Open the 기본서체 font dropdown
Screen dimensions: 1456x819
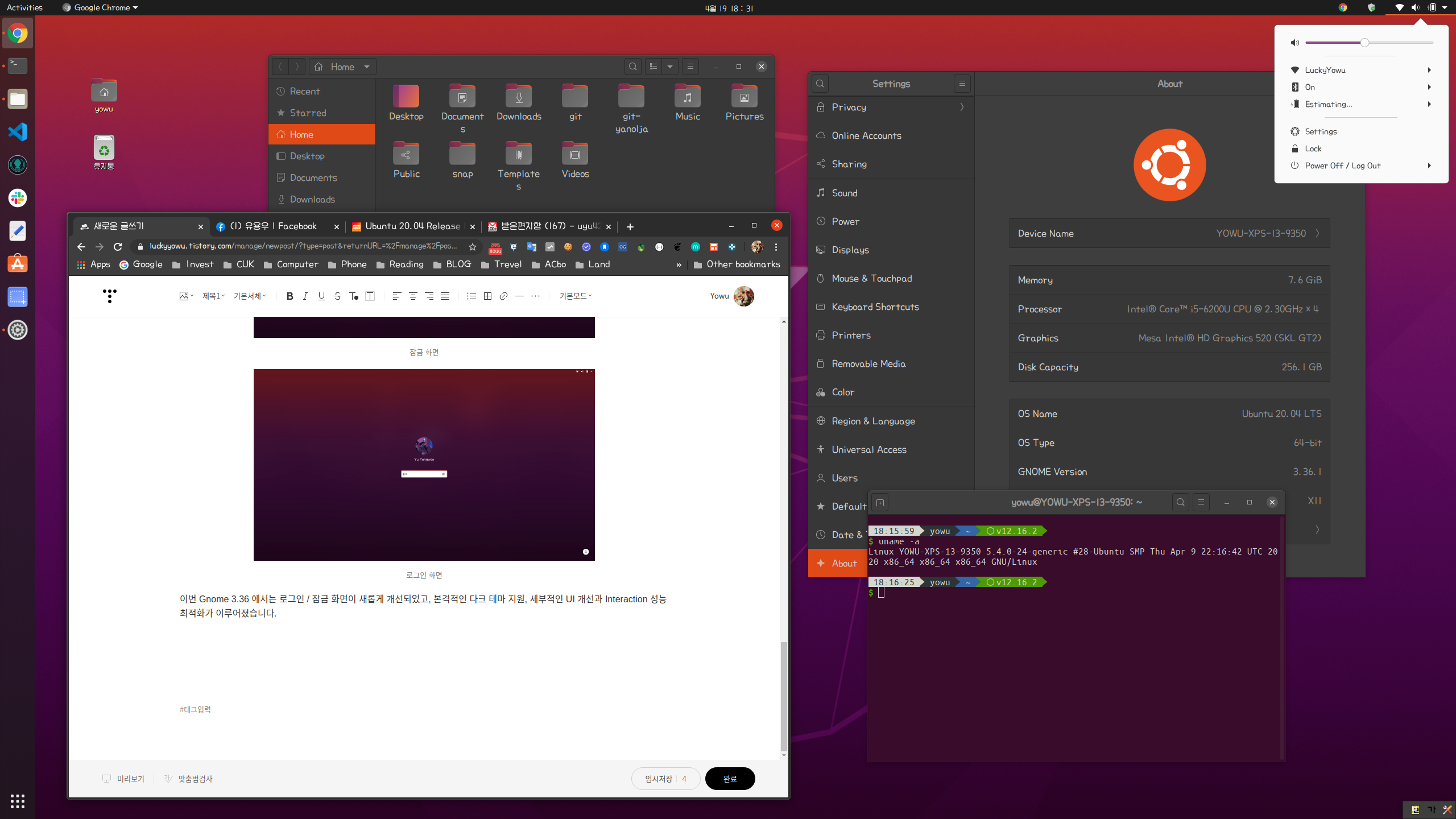[250, 296]
